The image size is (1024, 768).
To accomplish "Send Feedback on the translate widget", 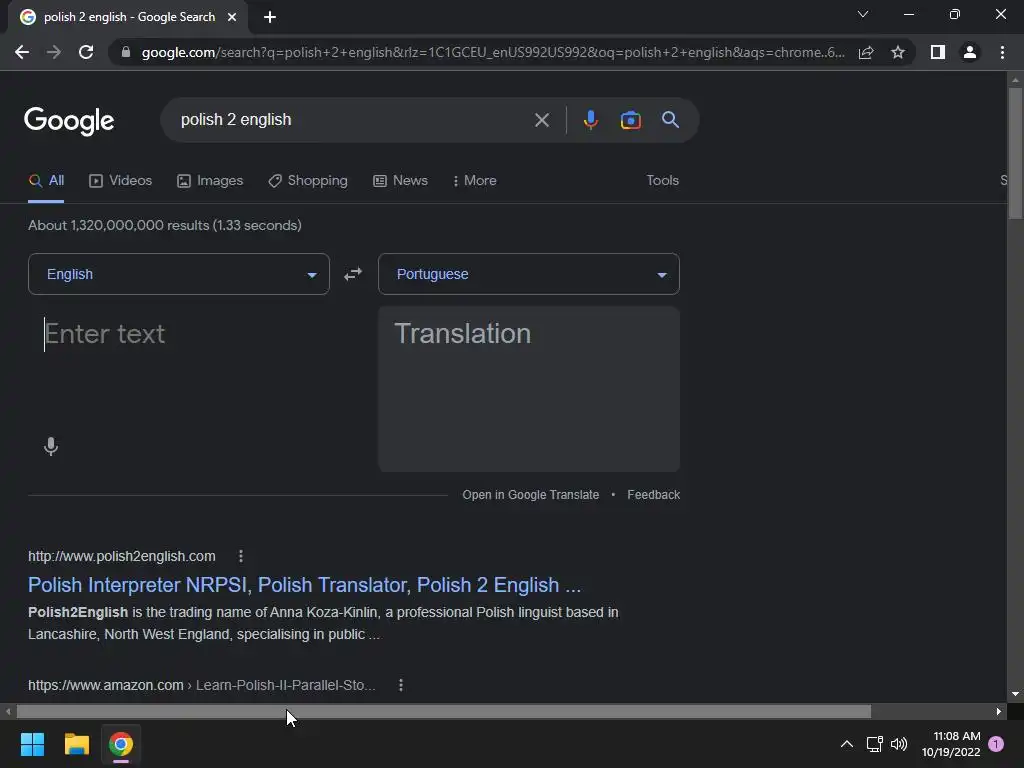I will pyautogui.click(x=654, y=495).
